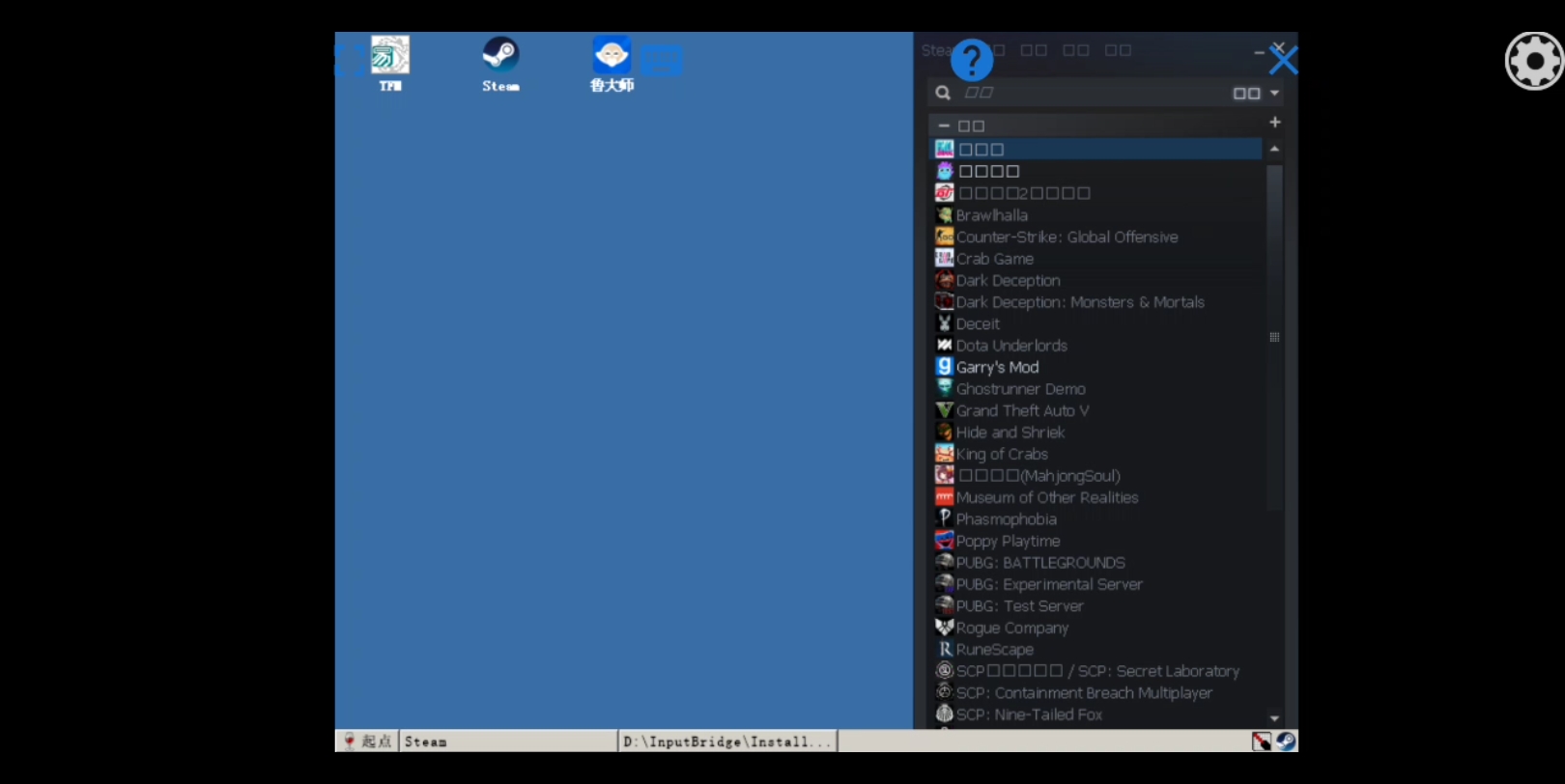Open the blue question mark help overlay
The height and width of the screenshot is (784, 1565).
tap(972, 61)
